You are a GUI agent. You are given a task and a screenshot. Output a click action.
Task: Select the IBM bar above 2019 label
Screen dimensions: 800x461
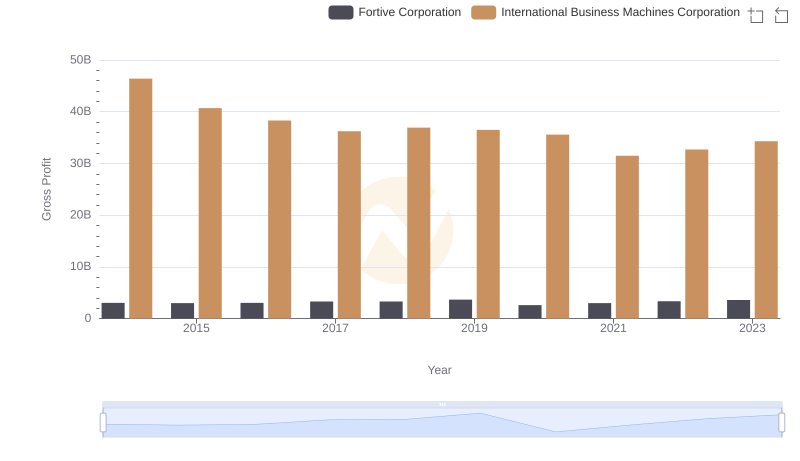(x=488, y=224)
